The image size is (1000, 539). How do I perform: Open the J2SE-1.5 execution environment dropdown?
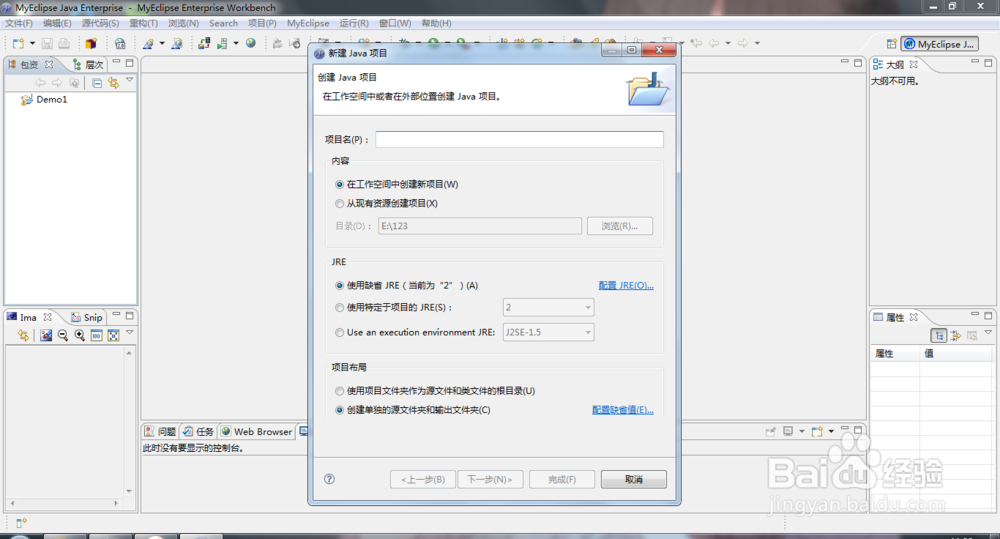click(548, 332)
